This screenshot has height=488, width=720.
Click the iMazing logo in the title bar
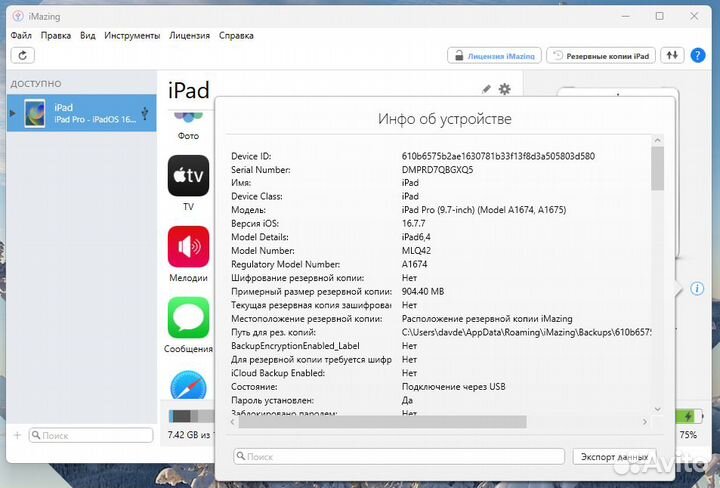pyautogui.click(x=18, y=16)
